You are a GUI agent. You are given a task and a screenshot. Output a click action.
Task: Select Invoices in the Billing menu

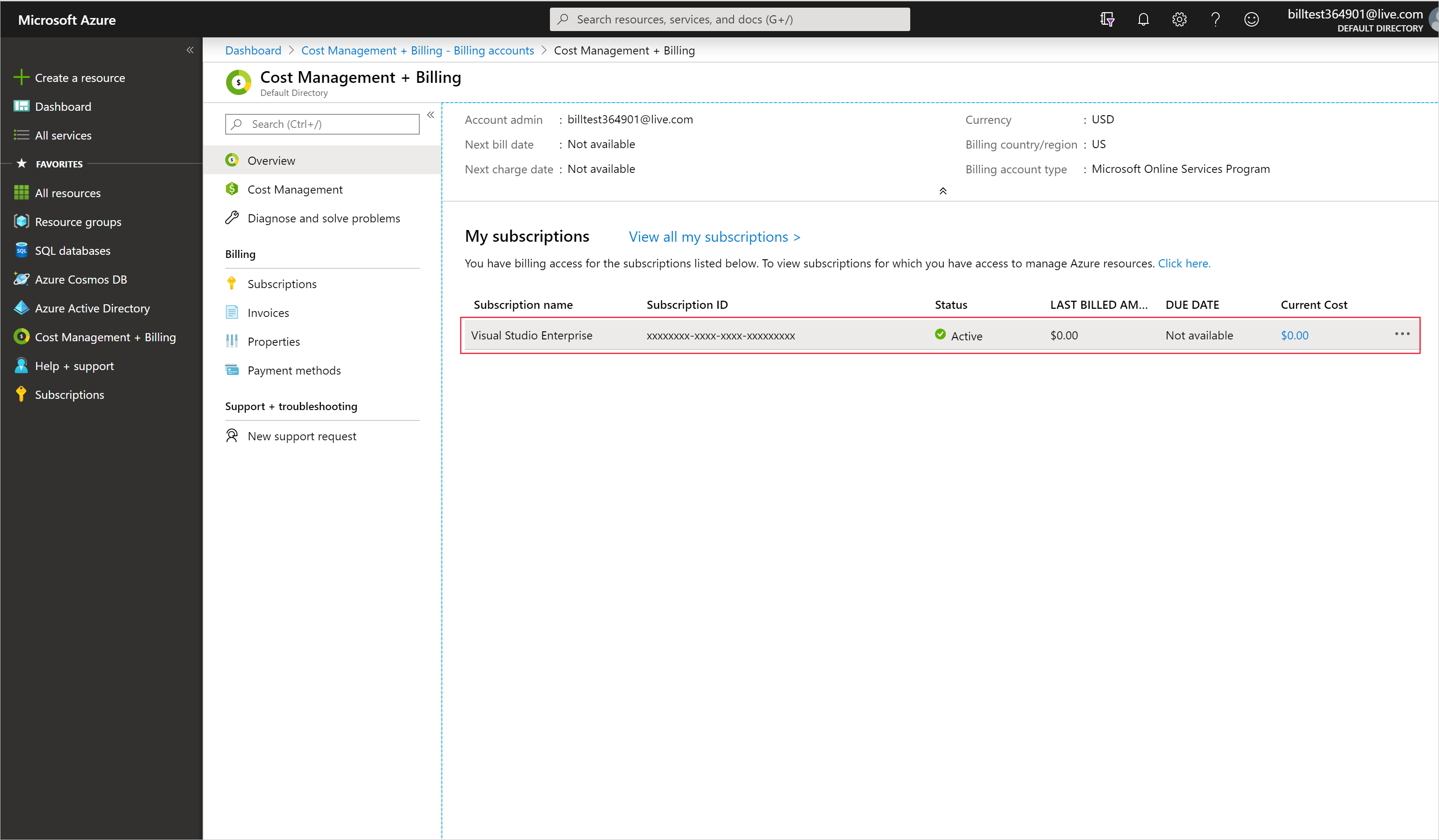(268, 313)
